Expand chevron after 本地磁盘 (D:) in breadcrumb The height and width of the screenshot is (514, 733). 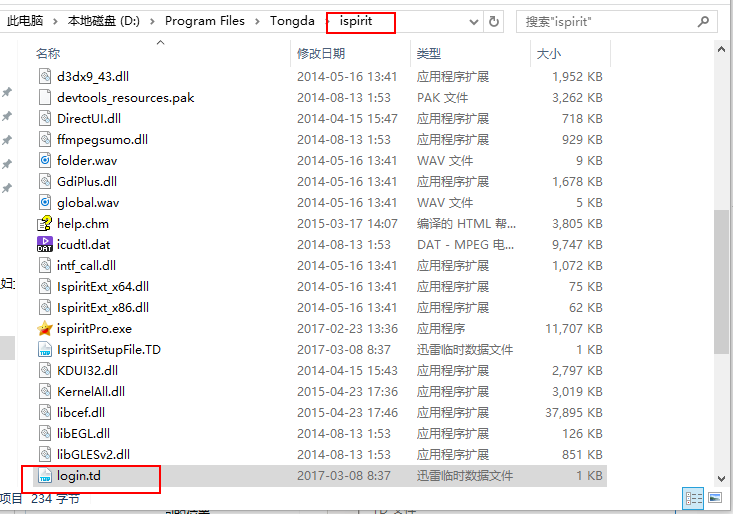pos(152,21)
